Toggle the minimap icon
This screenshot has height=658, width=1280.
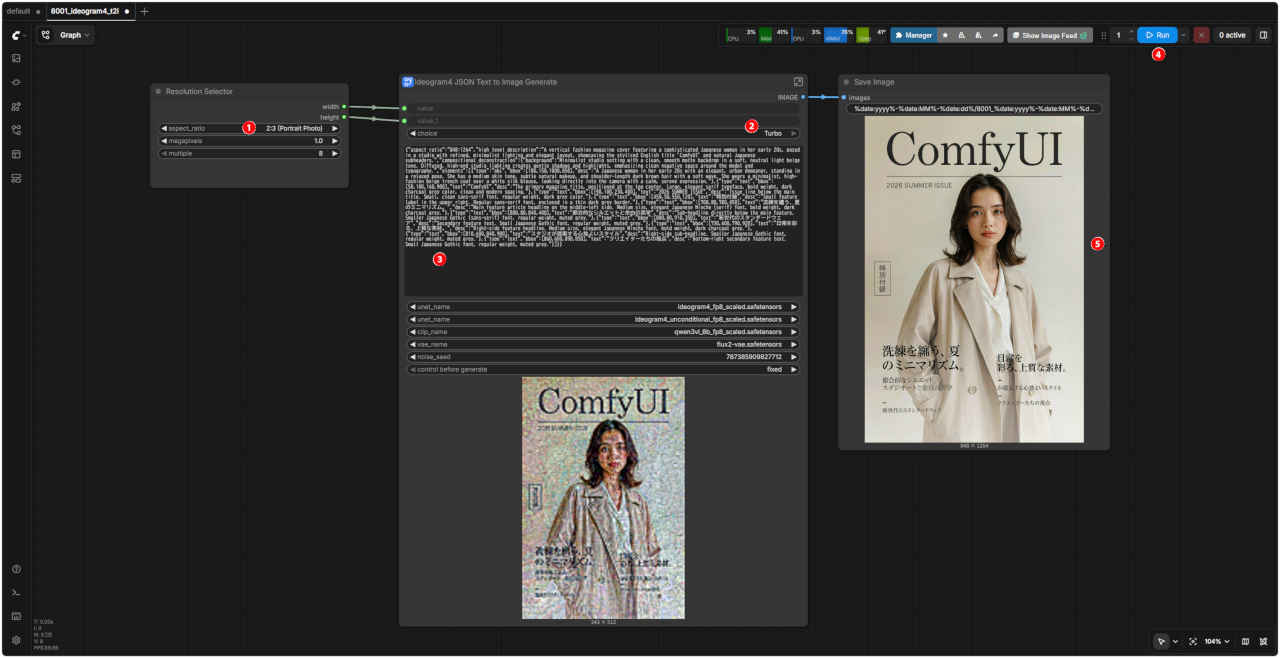click(1245, 641)
